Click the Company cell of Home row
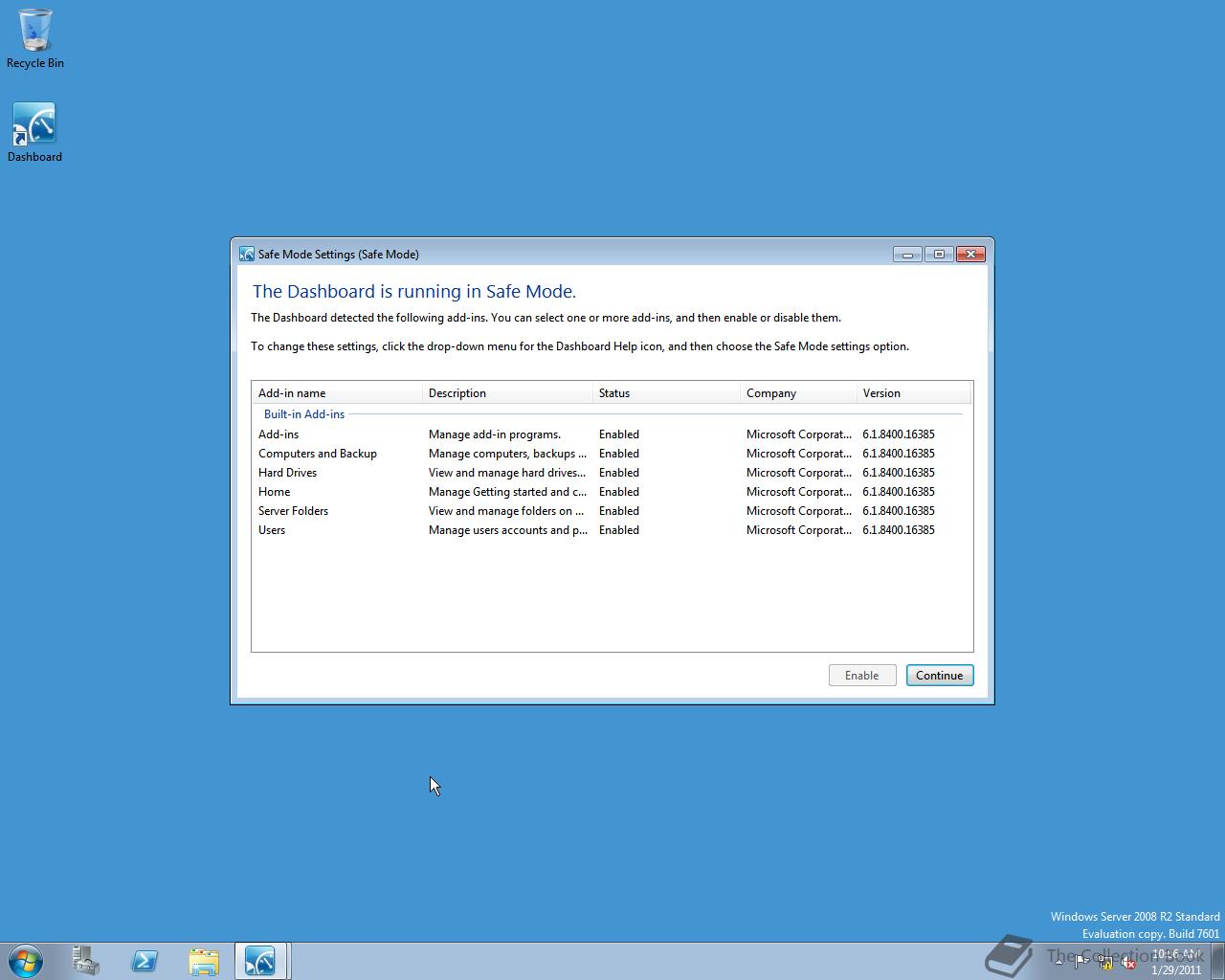Image resolution: width=1225 pixels, height=980 pixels. [x=799, y=492]
